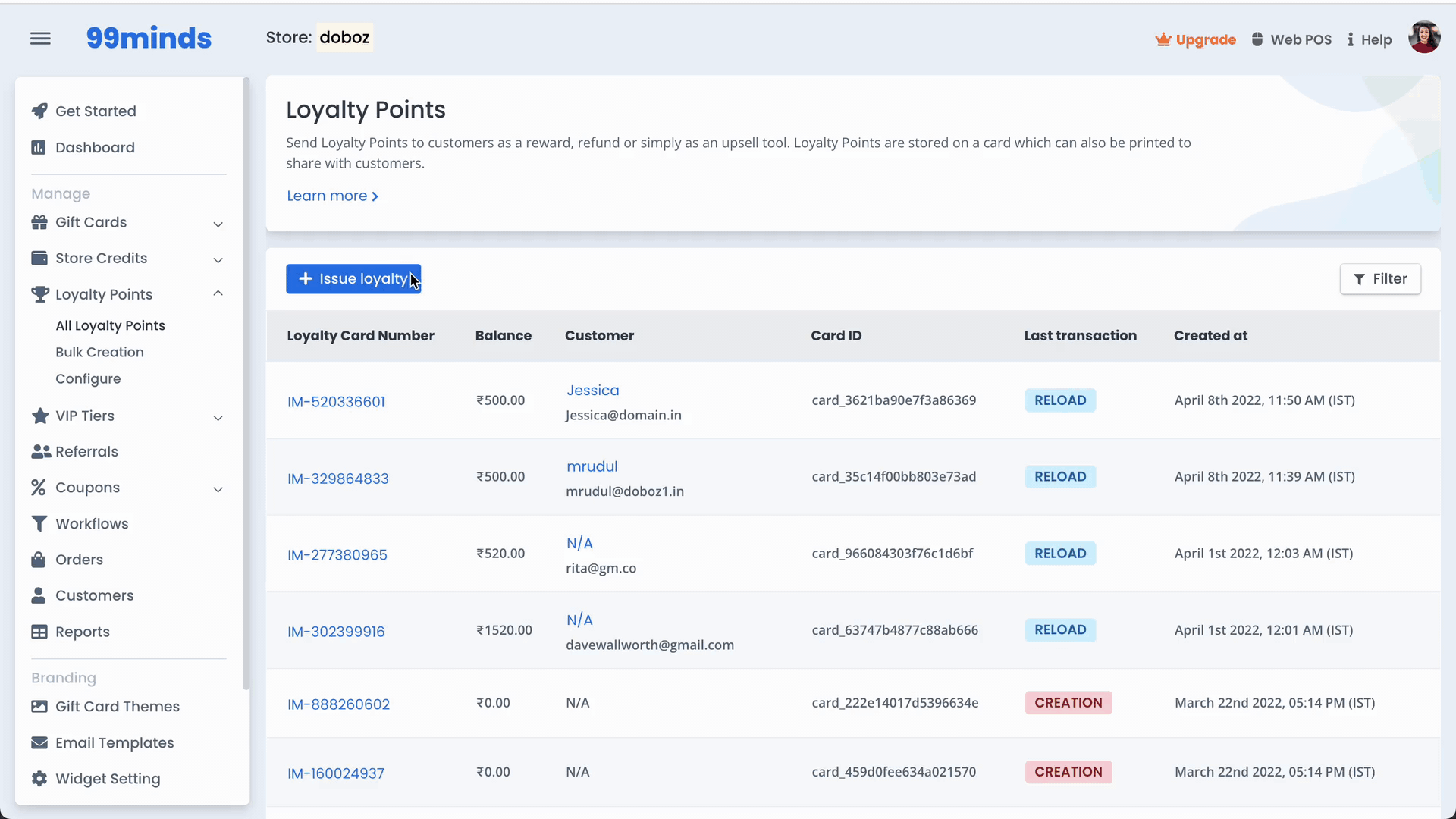
Task: Click the Customers person icon
Action: click(x=39, y=595)
